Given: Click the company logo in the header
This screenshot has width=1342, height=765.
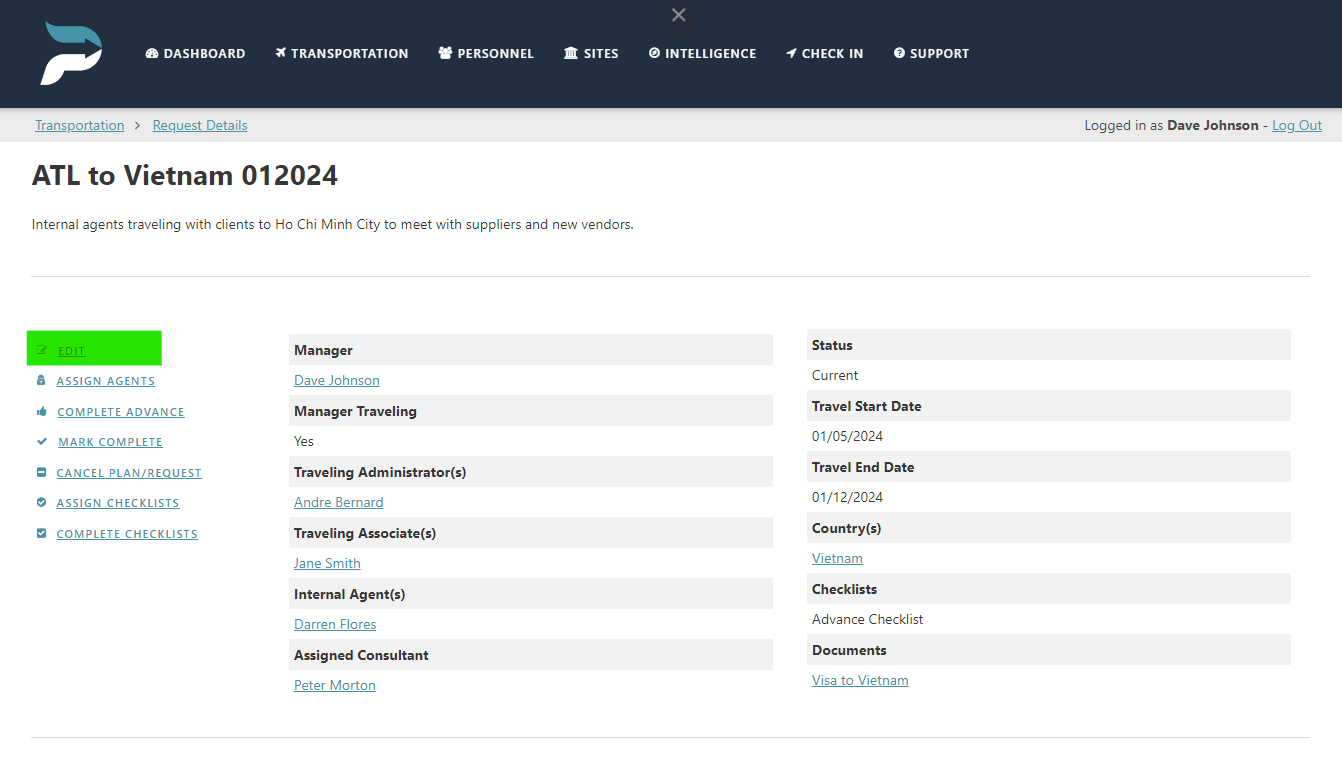Looking at the screenshot, I should (70, 53).
